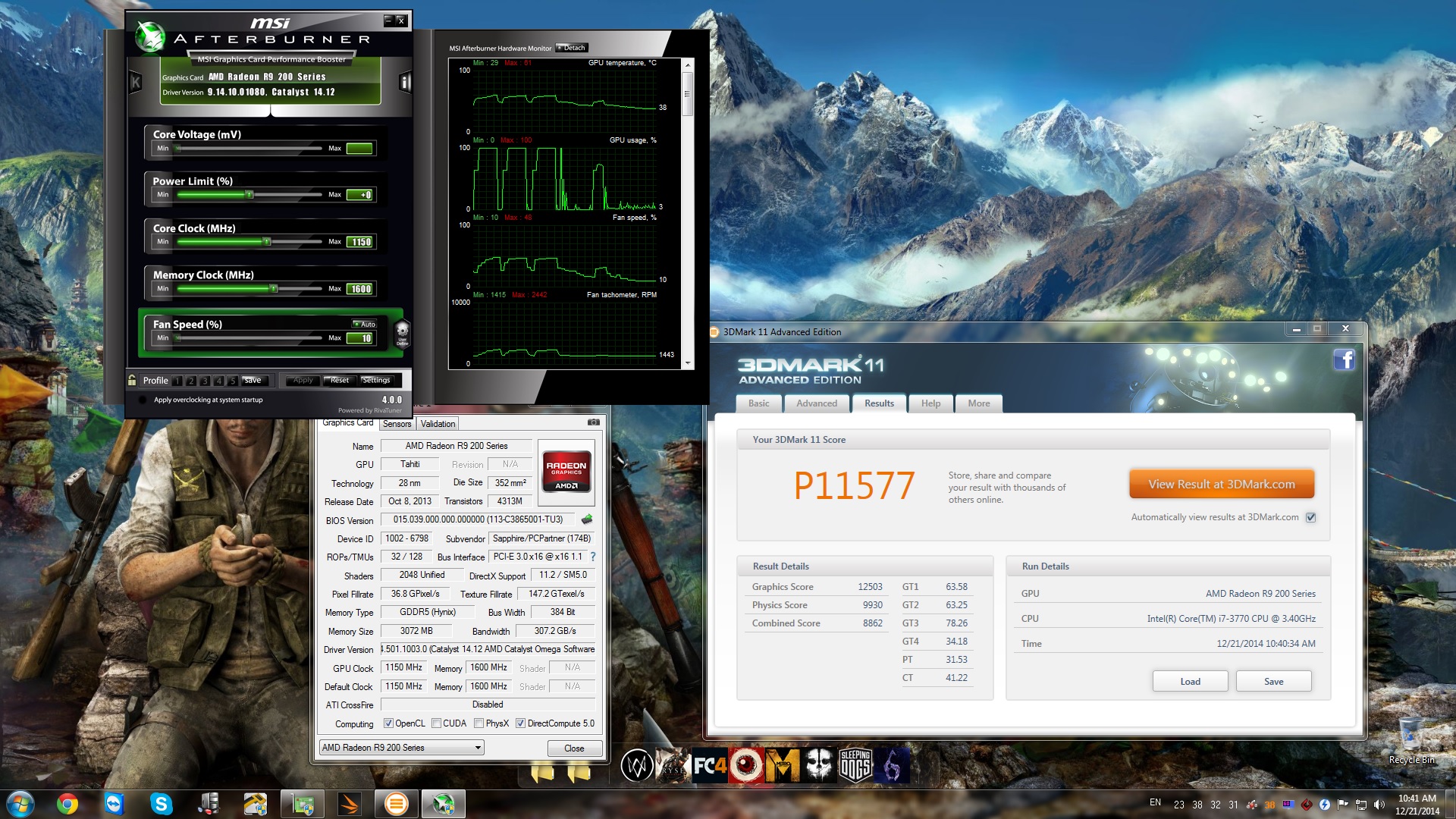Click the Afterburner profile save button

tap(253, 380)
